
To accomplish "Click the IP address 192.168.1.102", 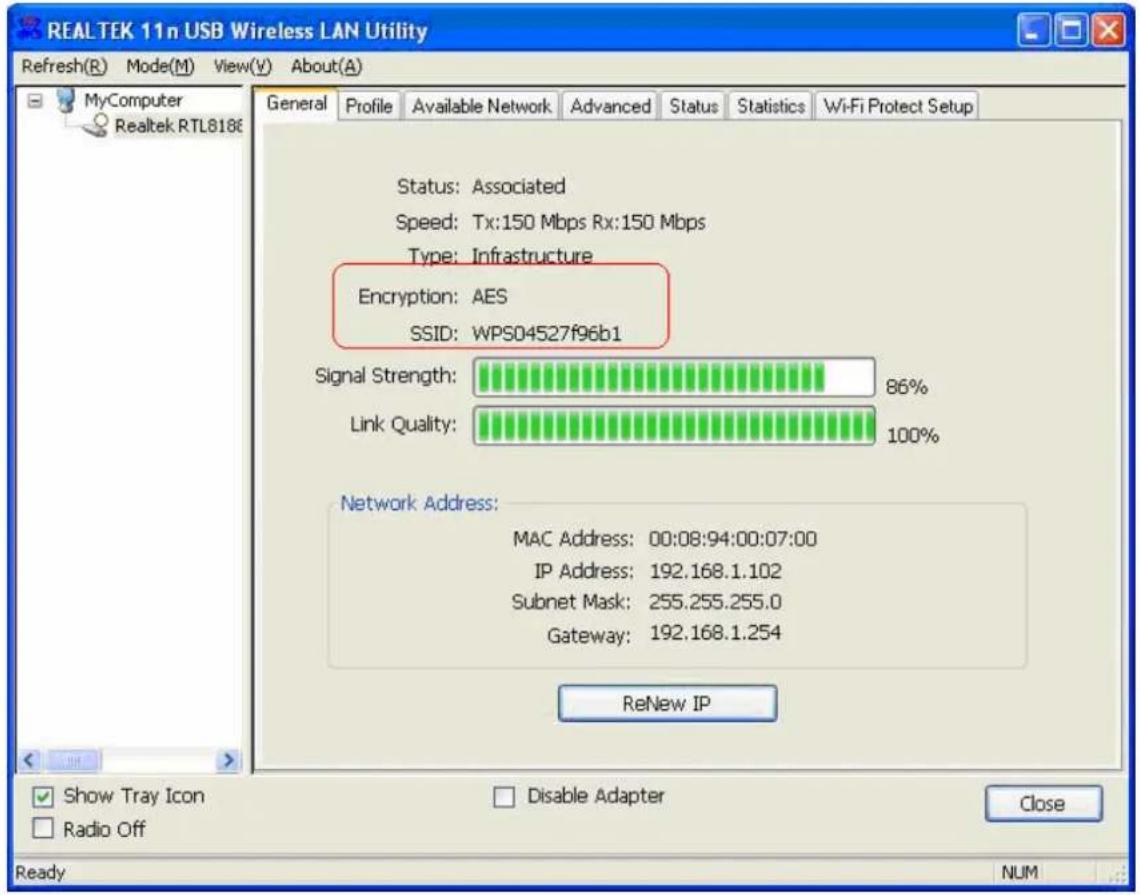I will pyautogui.click(x=715, y=571).
